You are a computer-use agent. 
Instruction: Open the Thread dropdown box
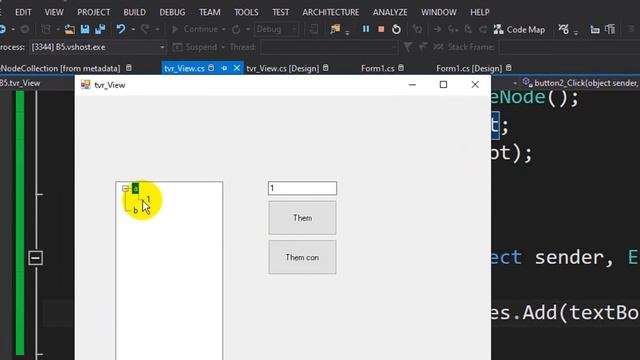click(x=329, y=47)
